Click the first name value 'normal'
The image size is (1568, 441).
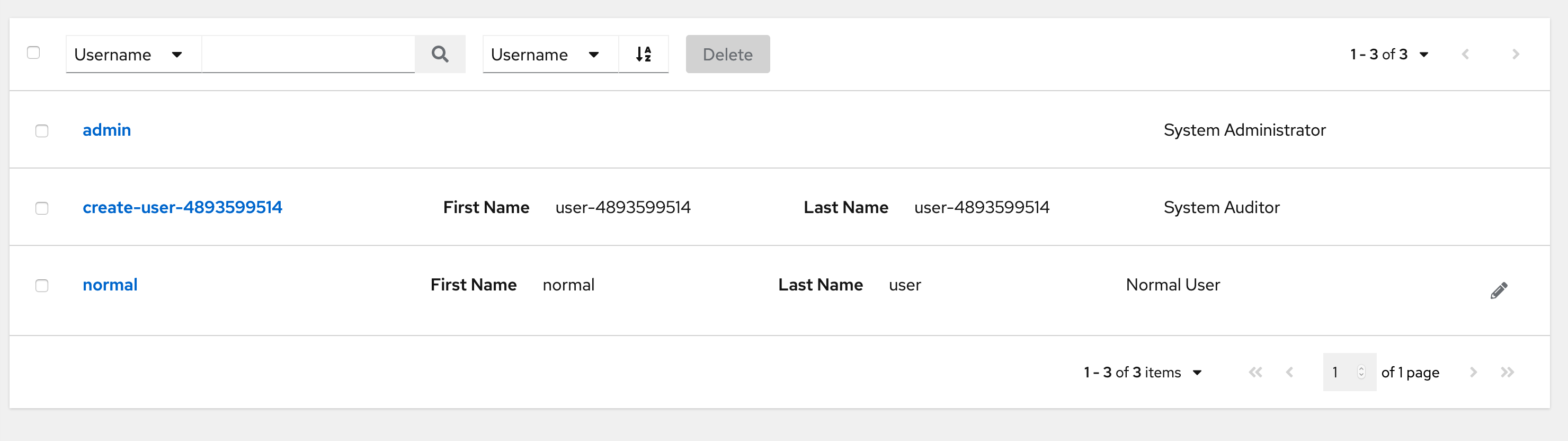(568, 285)
